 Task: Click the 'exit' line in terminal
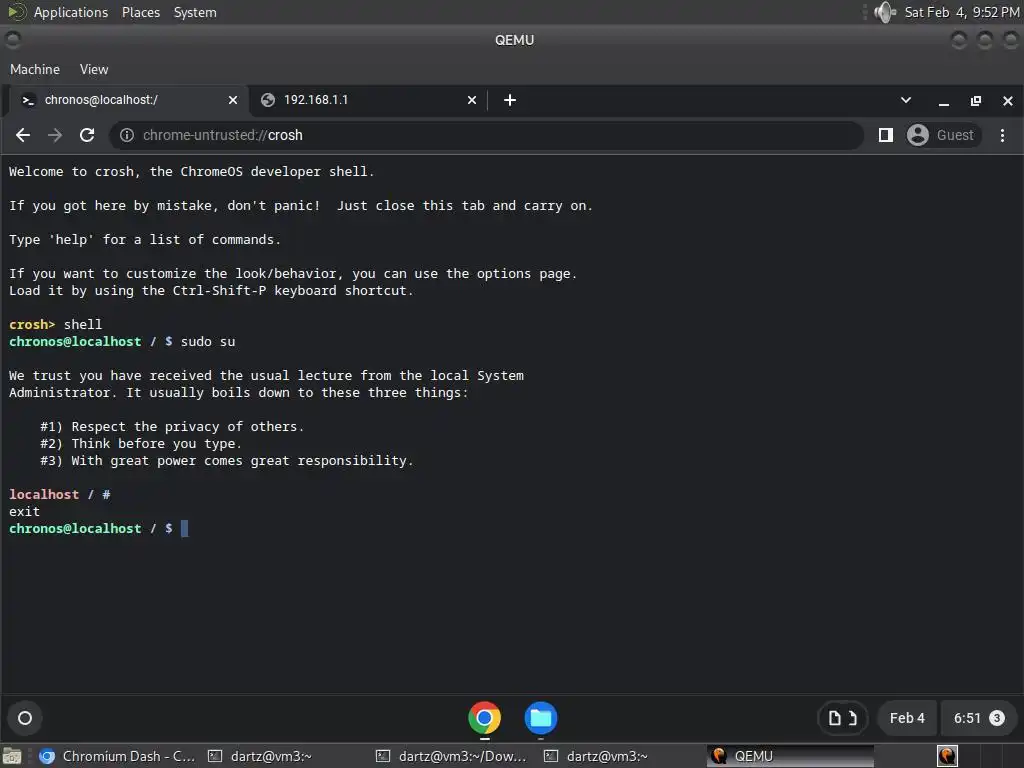point(24,511)
